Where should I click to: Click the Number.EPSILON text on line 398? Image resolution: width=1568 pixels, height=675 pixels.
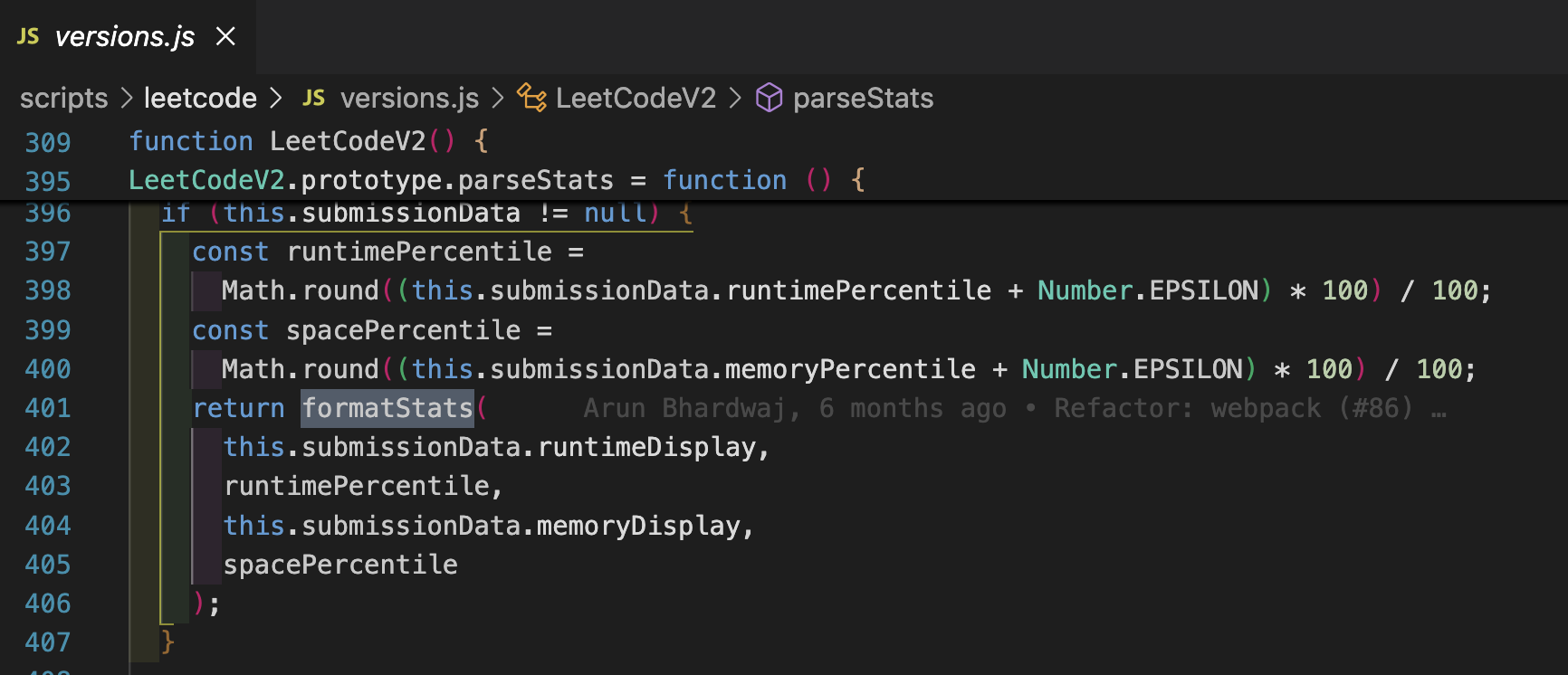click(1147, 290)
